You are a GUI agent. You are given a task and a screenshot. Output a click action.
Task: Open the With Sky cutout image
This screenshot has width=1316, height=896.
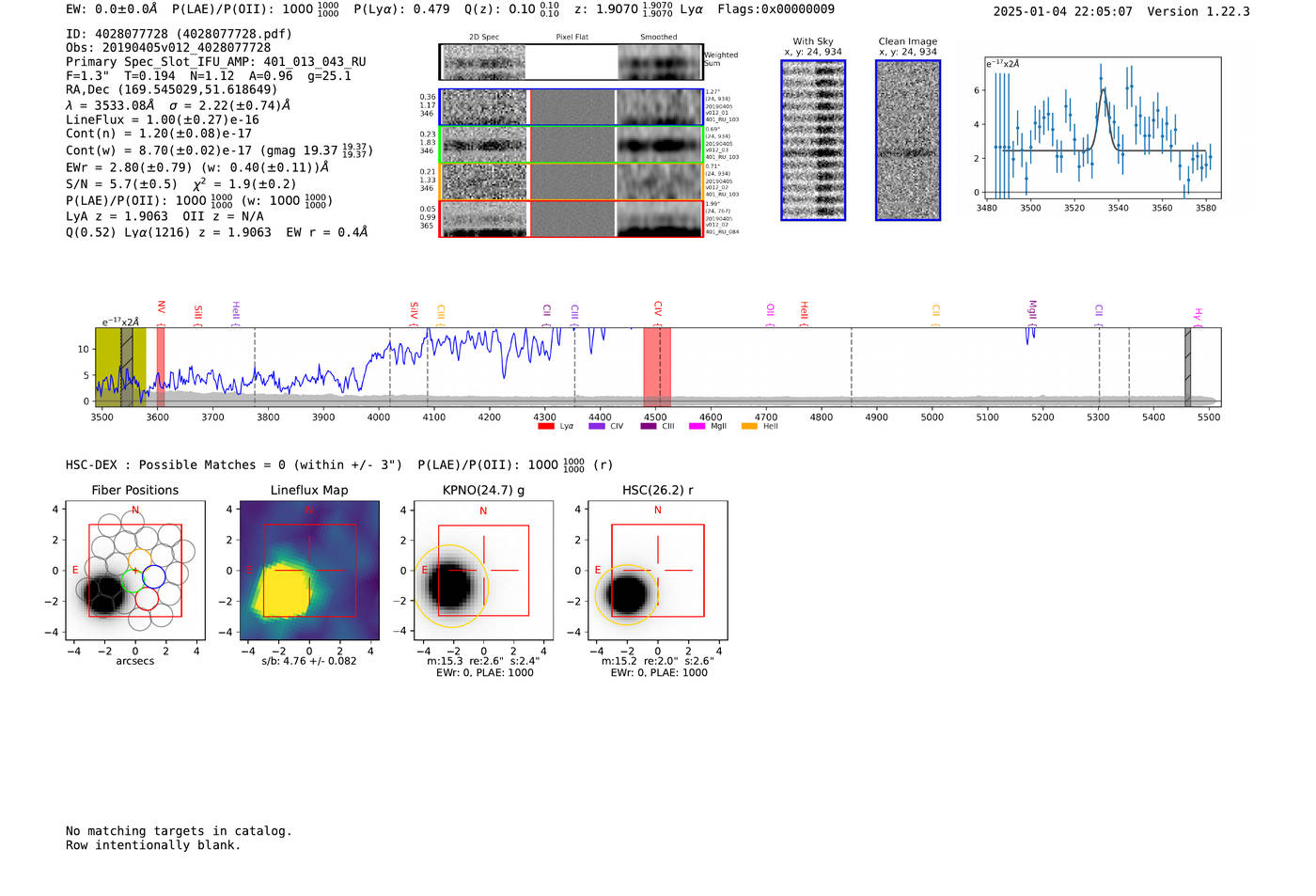(x=813, y=140)
